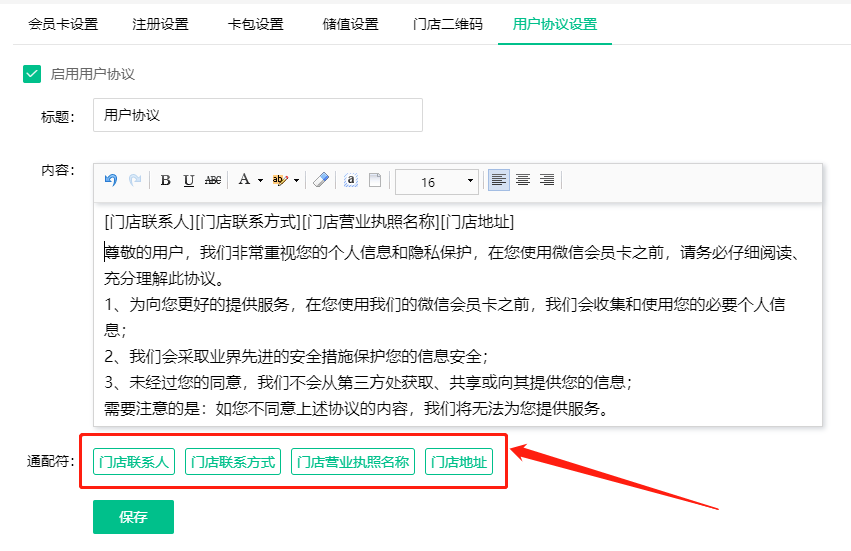Expand highlight color dropdown arrow
Image resolution: width=851 pixels, height=551 pixels.
[x=296, y=181]
